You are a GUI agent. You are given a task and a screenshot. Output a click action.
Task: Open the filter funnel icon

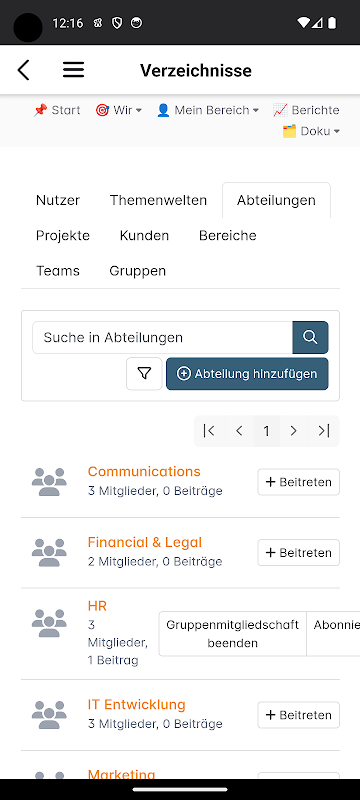[x=144, y=374]
